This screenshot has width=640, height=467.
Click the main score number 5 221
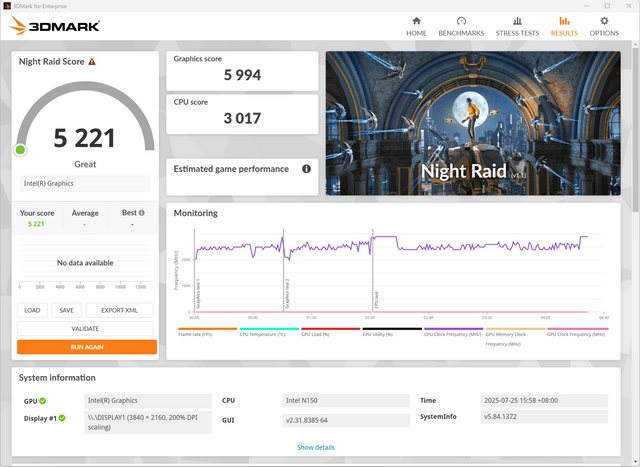point(84,138)
